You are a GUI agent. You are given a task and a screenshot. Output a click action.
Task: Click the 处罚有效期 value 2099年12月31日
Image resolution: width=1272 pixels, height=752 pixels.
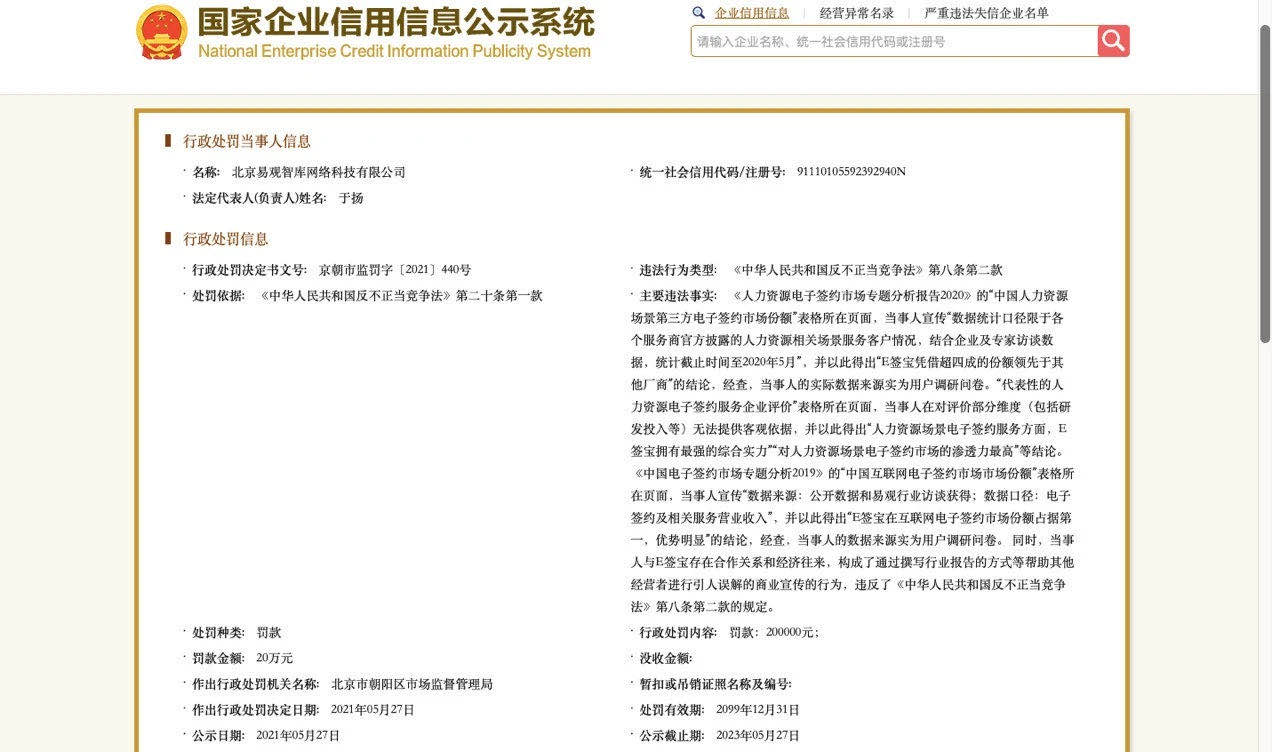point(757,710)
